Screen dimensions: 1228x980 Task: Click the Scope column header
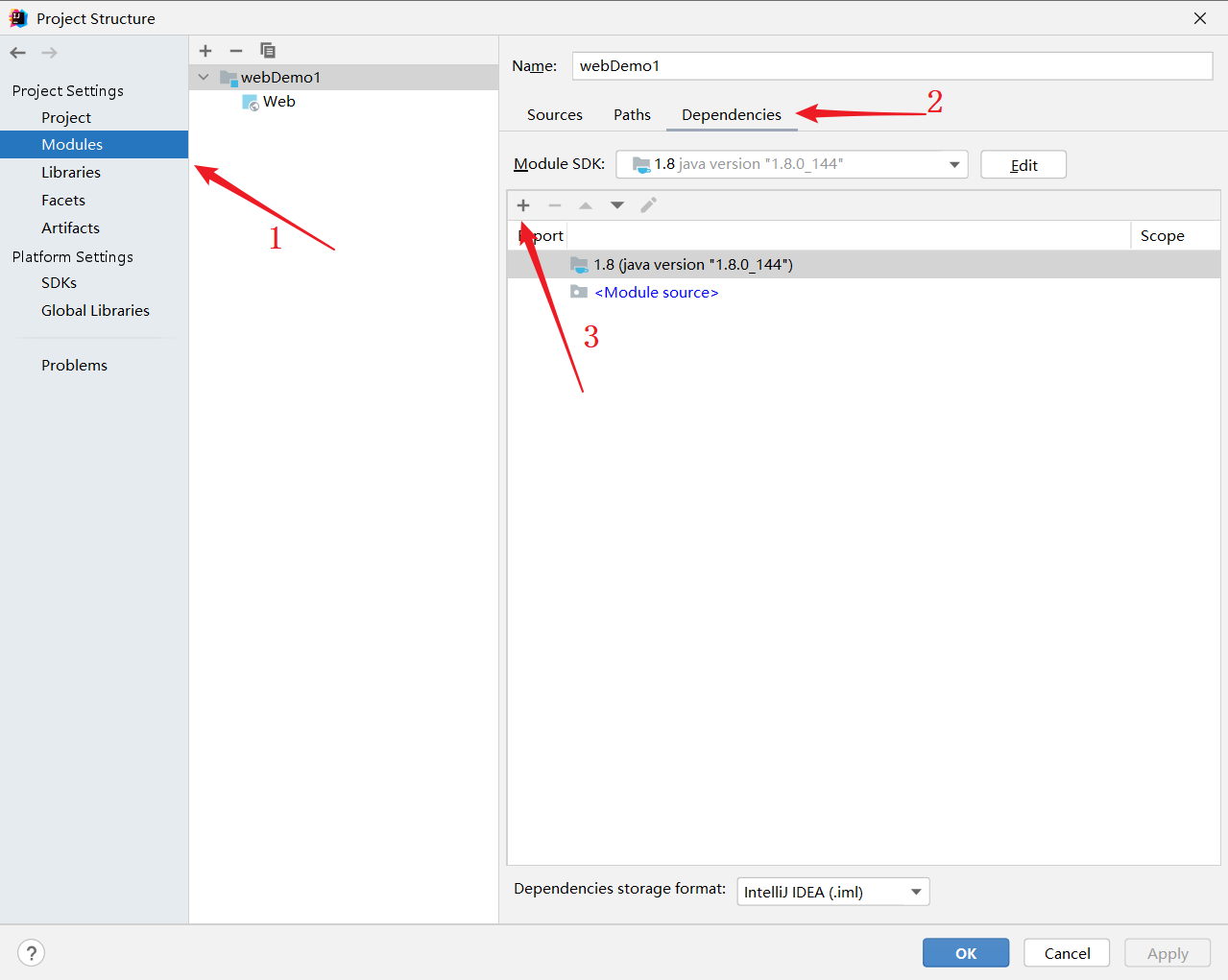coord(1175,236)
